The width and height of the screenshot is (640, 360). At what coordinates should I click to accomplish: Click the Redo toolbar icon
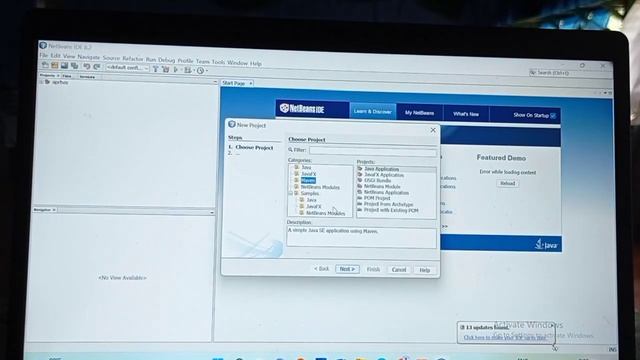97,67
